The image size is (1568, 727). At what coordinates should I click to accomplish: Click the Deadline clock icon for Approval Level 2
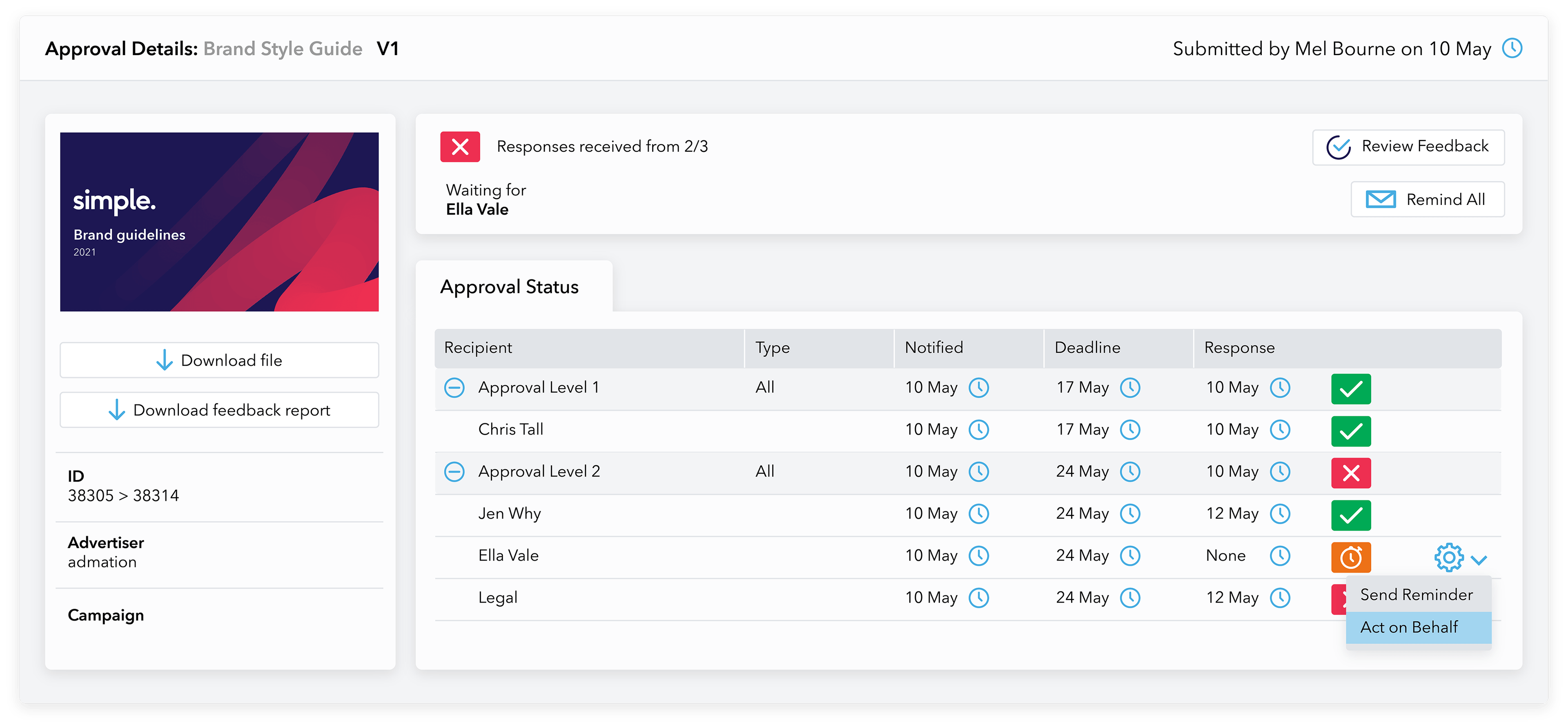click(1130, 471)
